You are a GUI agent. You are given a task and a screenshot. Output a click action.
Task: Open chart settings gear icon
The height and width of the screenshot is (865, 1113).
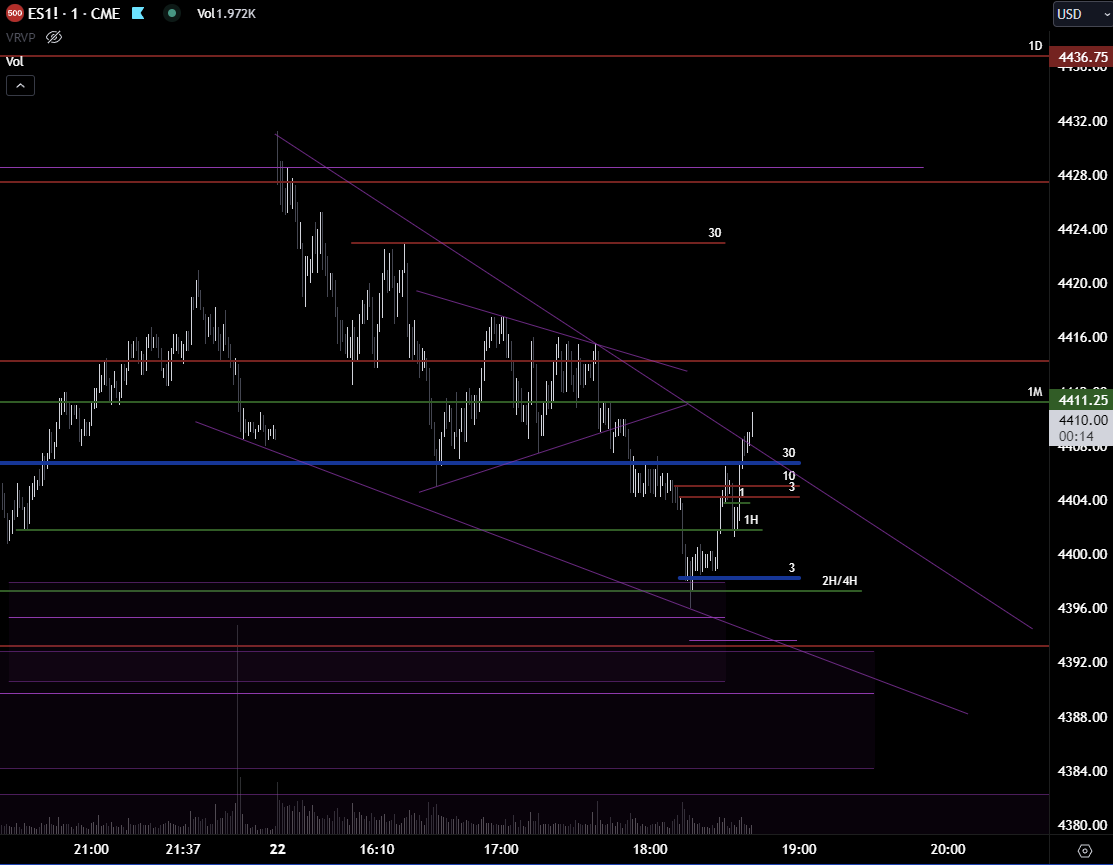click(x=1085, y=850)
